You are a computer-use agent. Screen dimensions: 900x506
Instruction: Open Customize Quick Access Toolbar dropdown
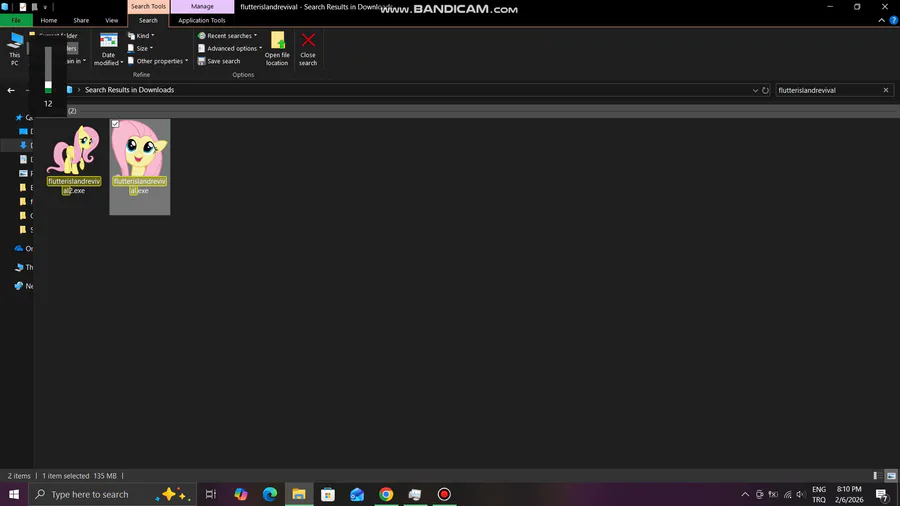coord(45,7)
